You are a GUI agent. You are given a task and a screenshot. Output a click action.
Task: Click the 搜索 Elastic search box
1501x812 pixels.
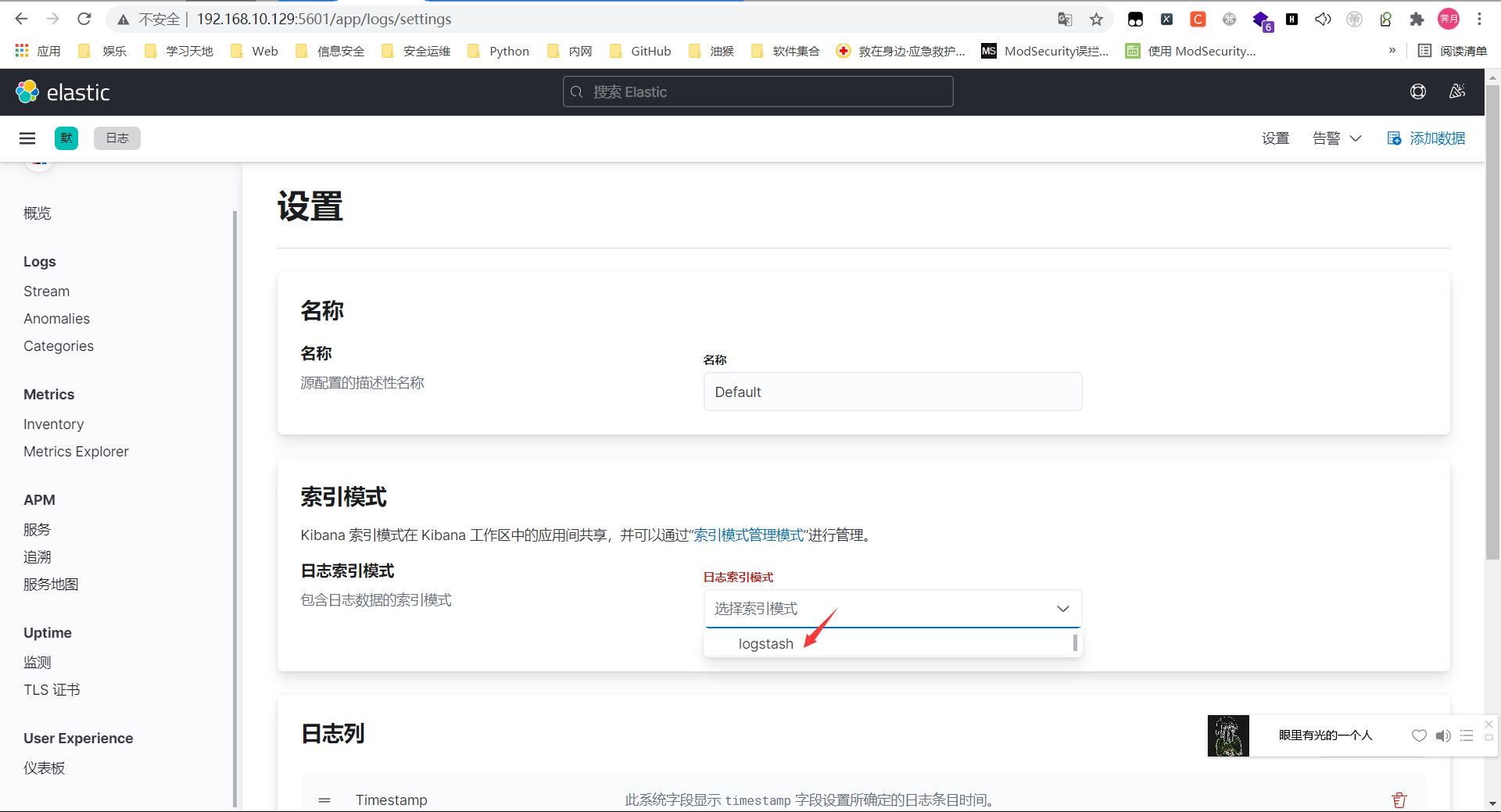(758, 92)
